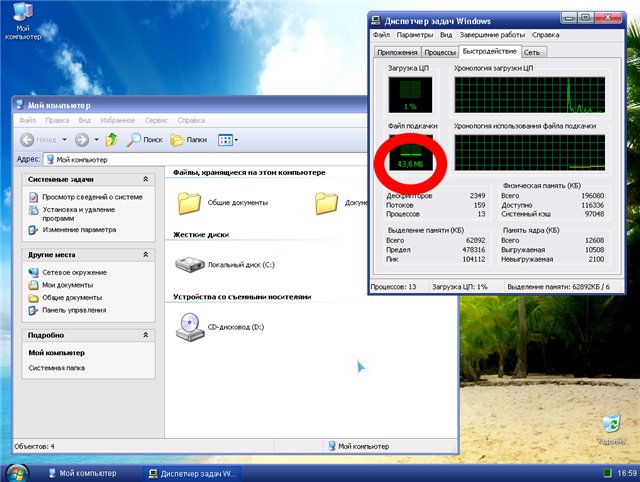Screen dimensions: 640x482
Task: Click Просмотр сведений о системе link
Action: click(x=92, y=197)
